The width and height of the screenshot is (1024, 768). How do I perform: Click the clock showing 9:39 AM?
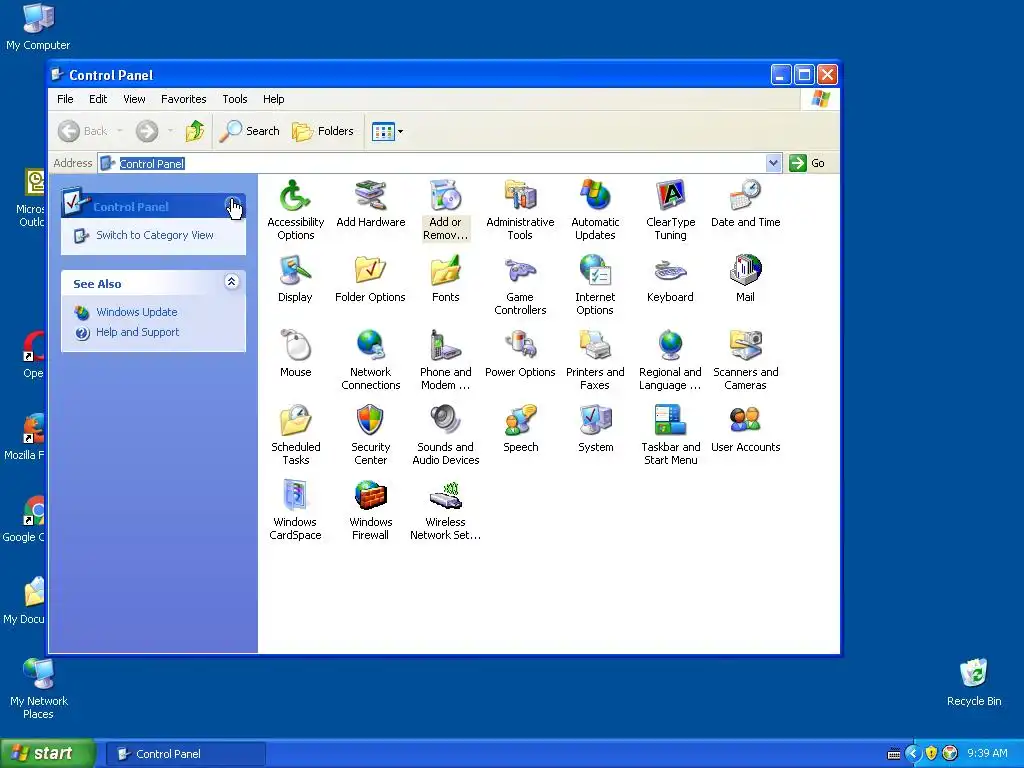click(987, 753)
